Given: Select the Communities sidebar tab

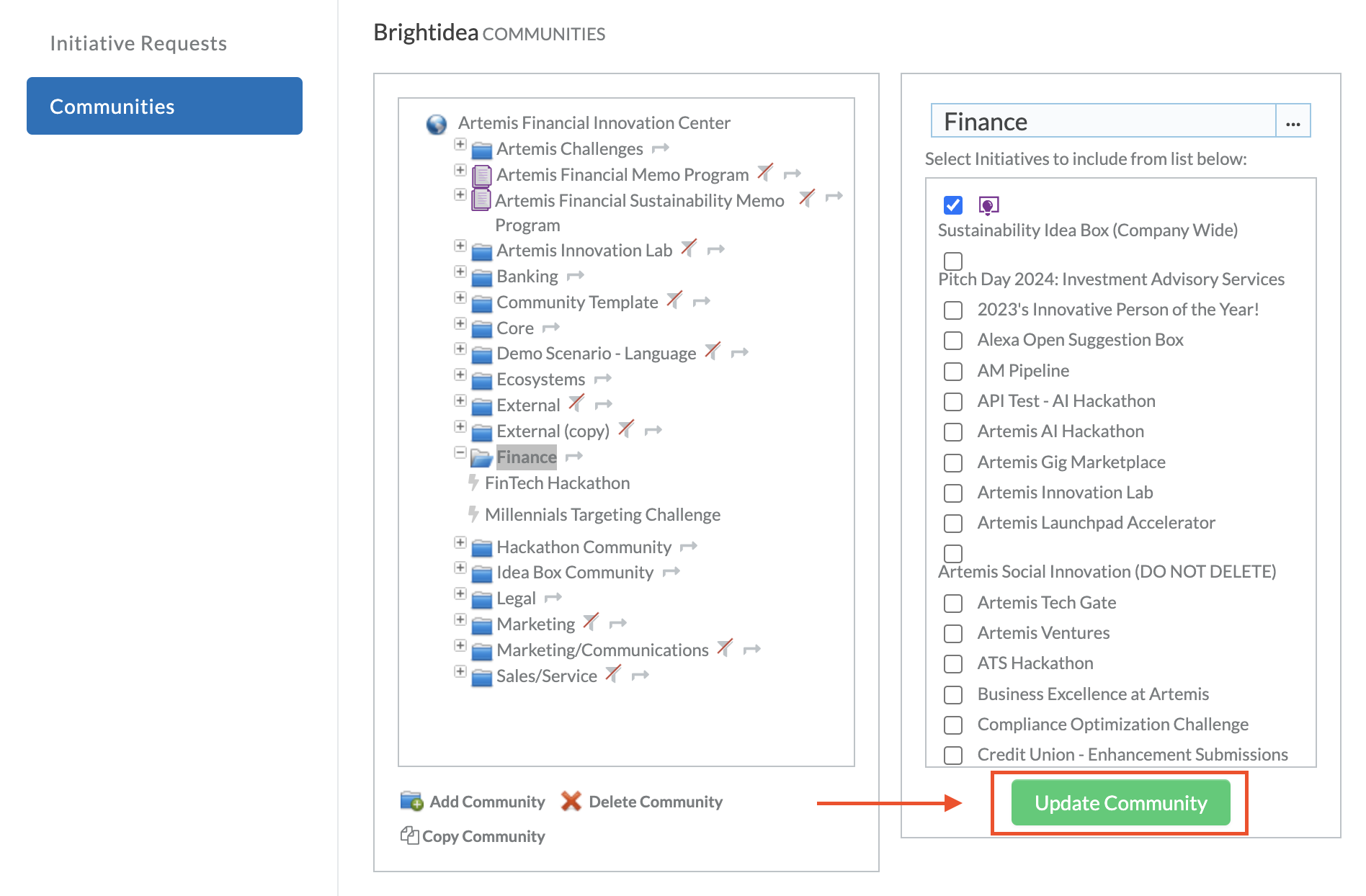Looking at the screenshot, I should click(x=164, y=106).
